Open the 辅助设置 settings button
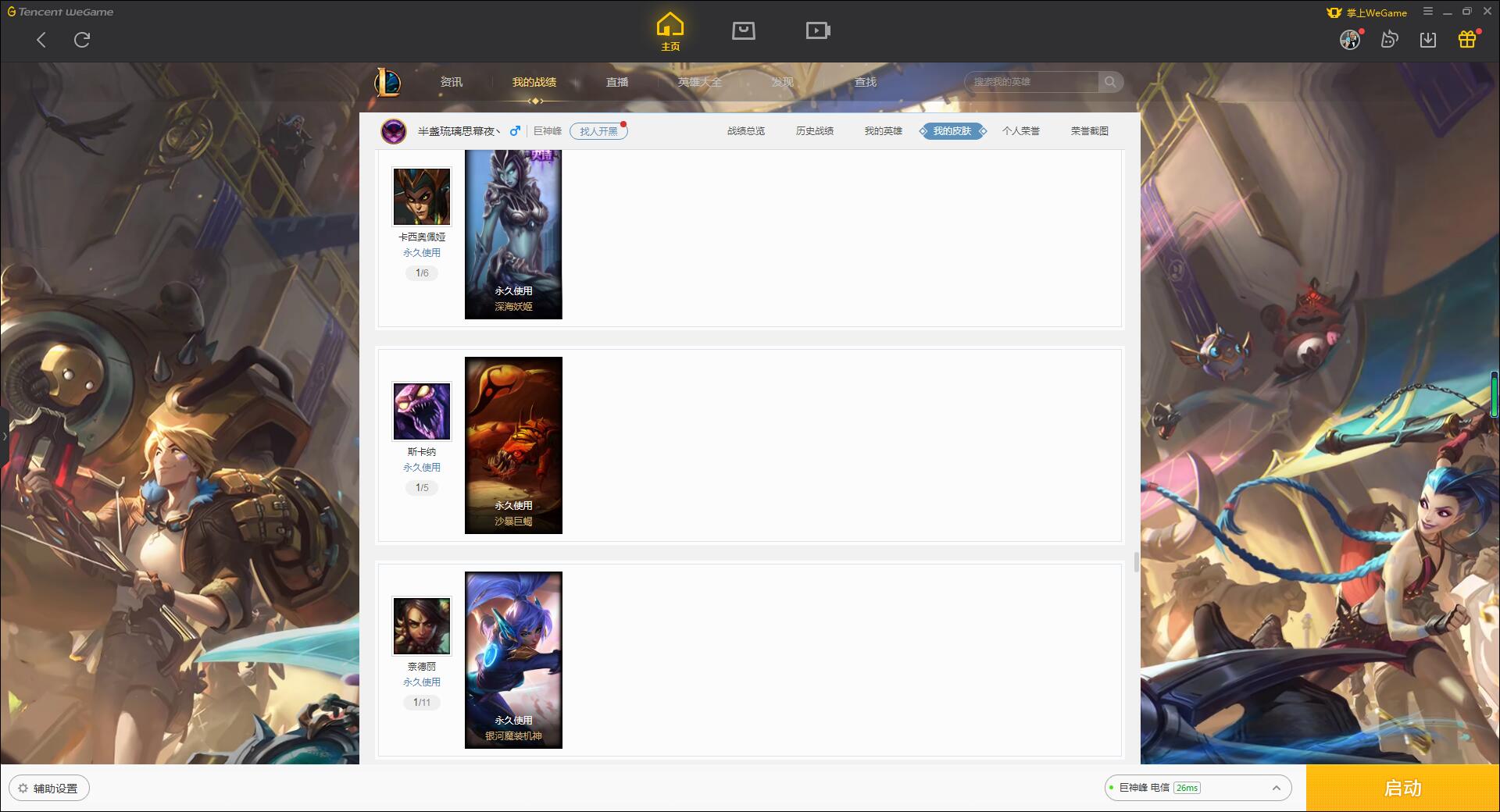 pos(49,788)
